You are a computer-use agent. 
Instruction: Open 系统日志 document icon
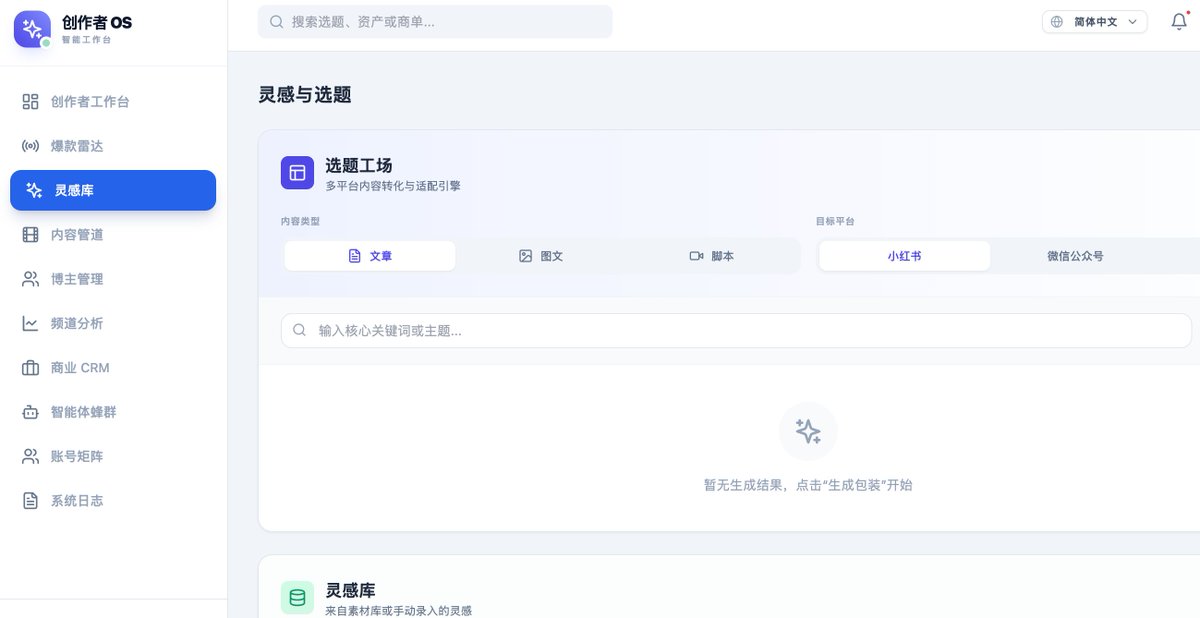pyautogui.click(x=31, y=501)
